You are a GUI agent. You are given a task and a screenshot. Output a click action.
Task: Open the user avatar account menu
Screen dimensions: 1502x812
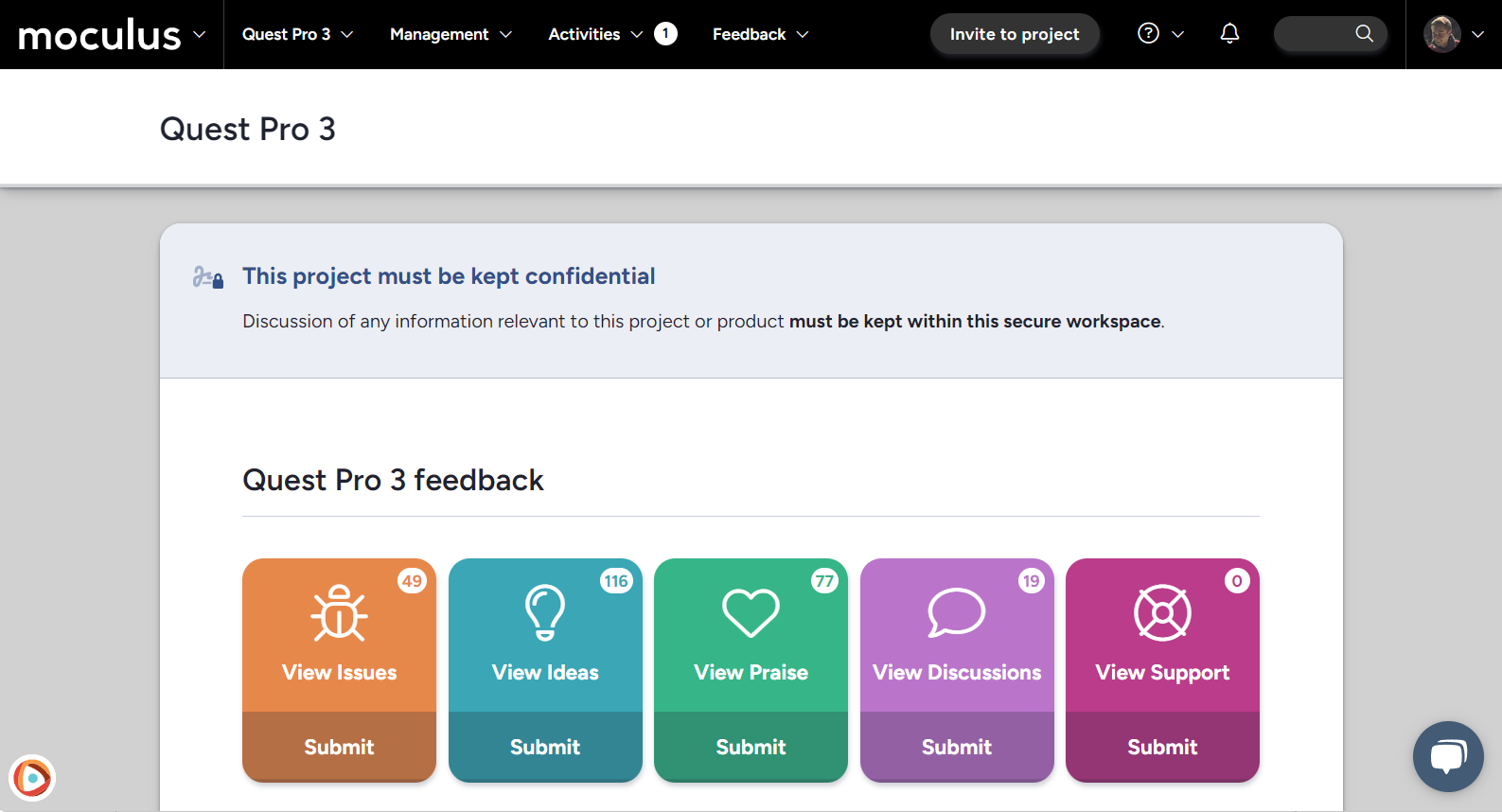coord(1453,34)
